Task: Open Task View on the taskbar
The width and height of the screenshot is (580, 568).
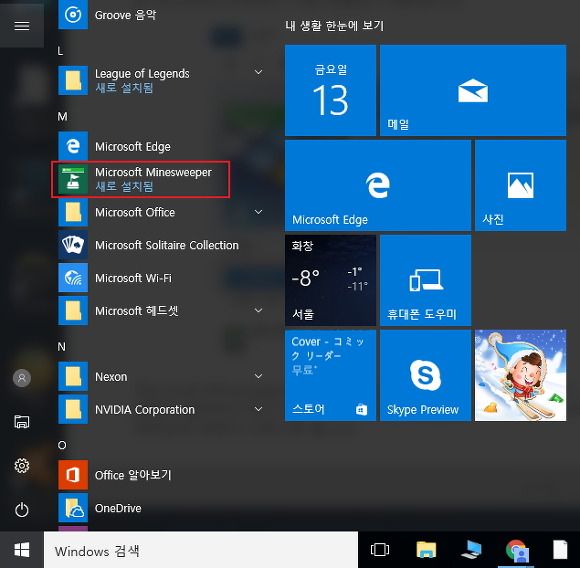Action: pos(380,550)
